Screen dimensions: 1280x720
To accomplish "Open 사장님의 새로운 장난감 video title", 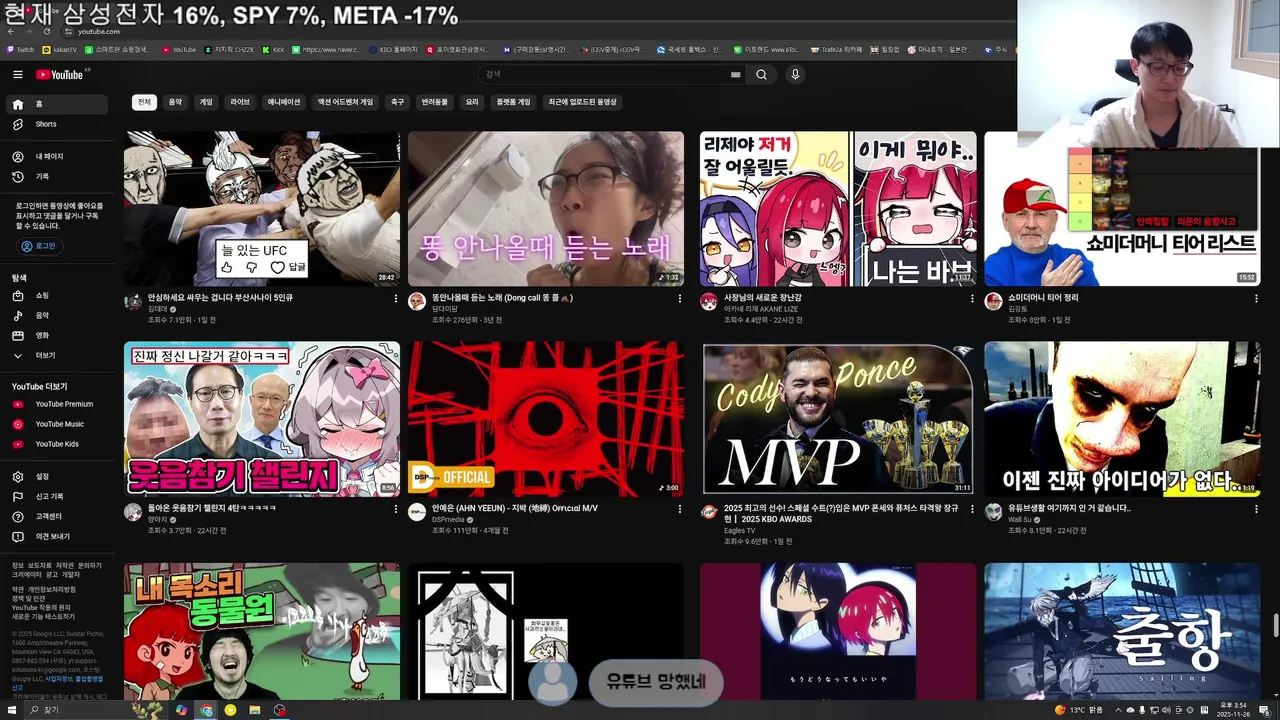I will tap(763, 298).
